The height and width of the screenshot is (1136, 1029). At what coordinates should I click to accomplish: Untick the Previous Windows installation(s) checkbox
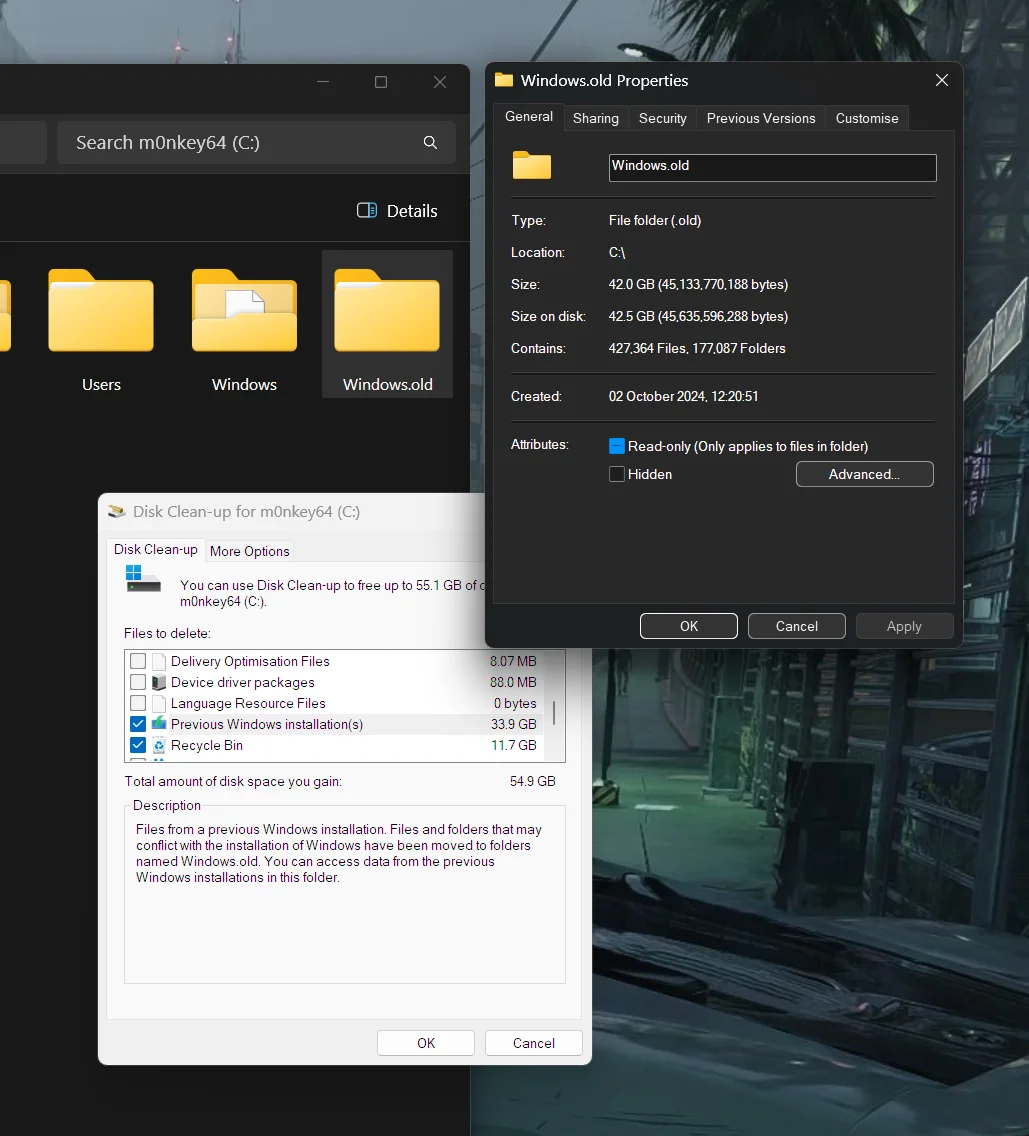tap(138, 724)
